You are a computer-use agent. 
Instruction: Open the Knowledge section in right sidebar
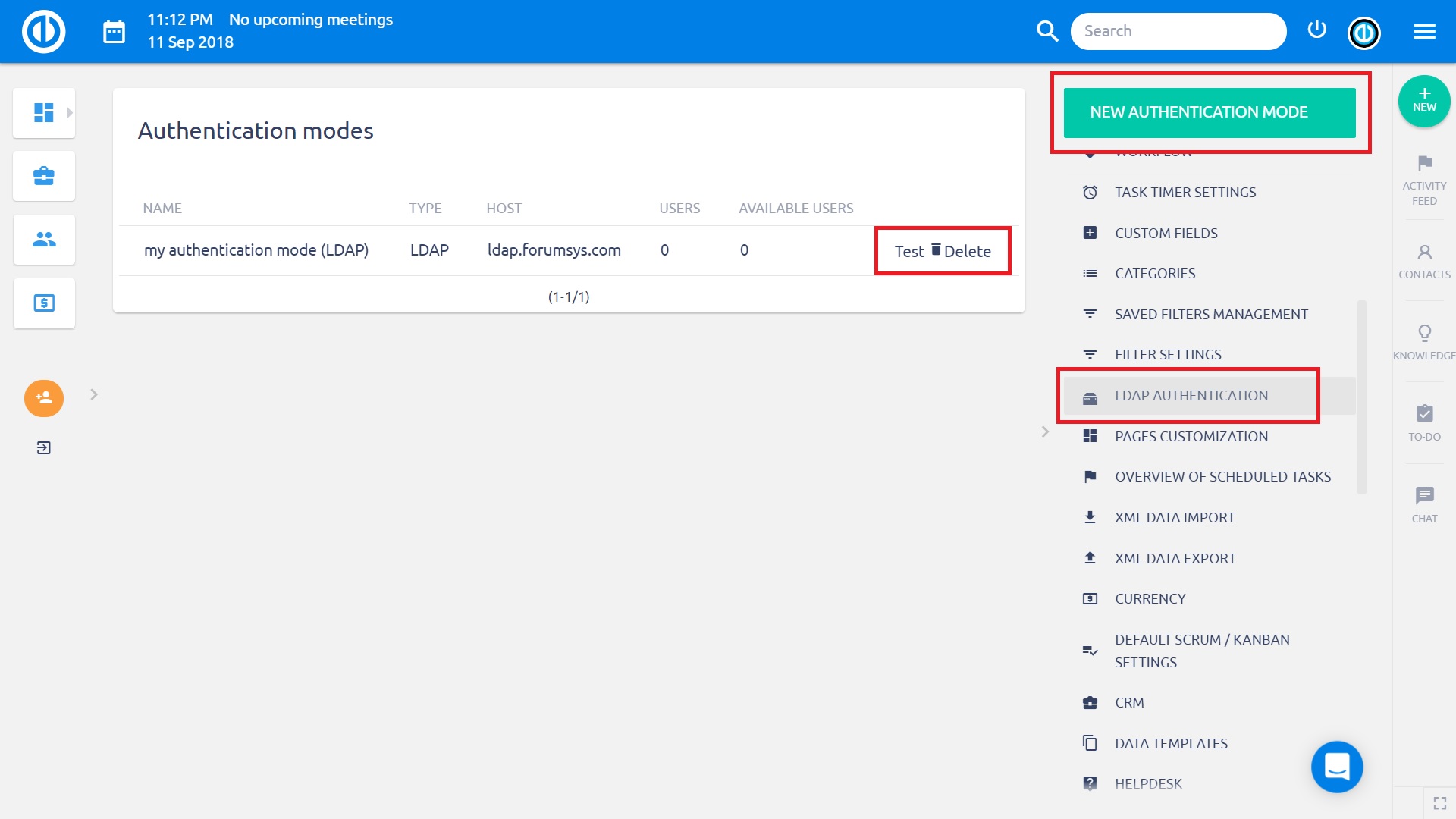point(1424,340)
